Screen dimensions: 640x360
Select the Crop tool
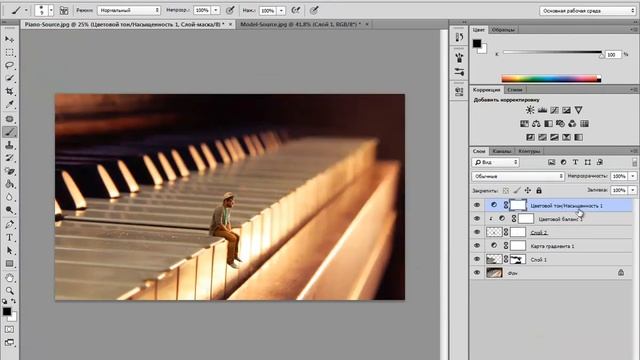[x=9, y=91]
